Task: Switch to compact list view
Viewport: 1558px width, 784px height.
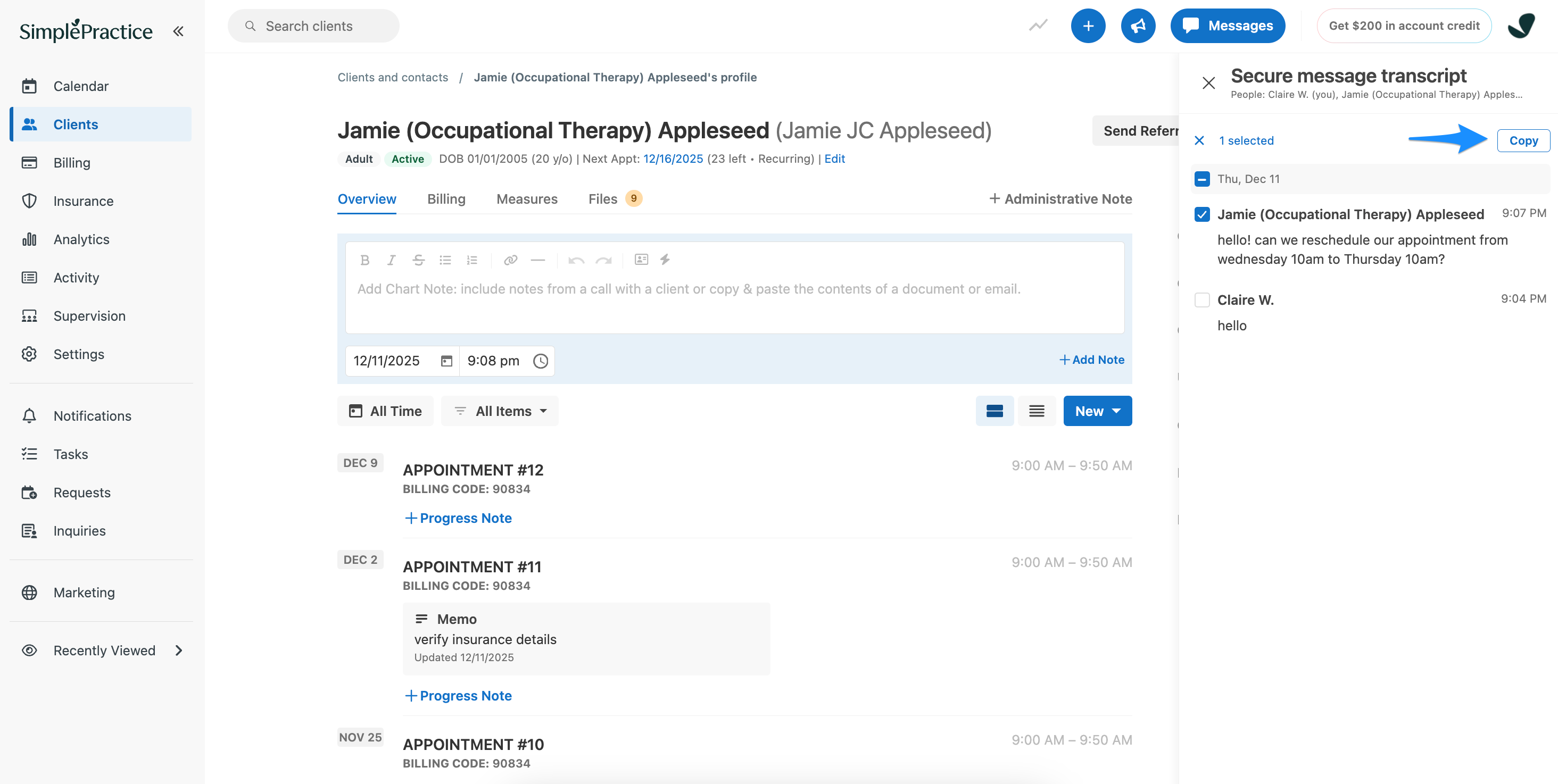Action: click(x=1037, y=411)
